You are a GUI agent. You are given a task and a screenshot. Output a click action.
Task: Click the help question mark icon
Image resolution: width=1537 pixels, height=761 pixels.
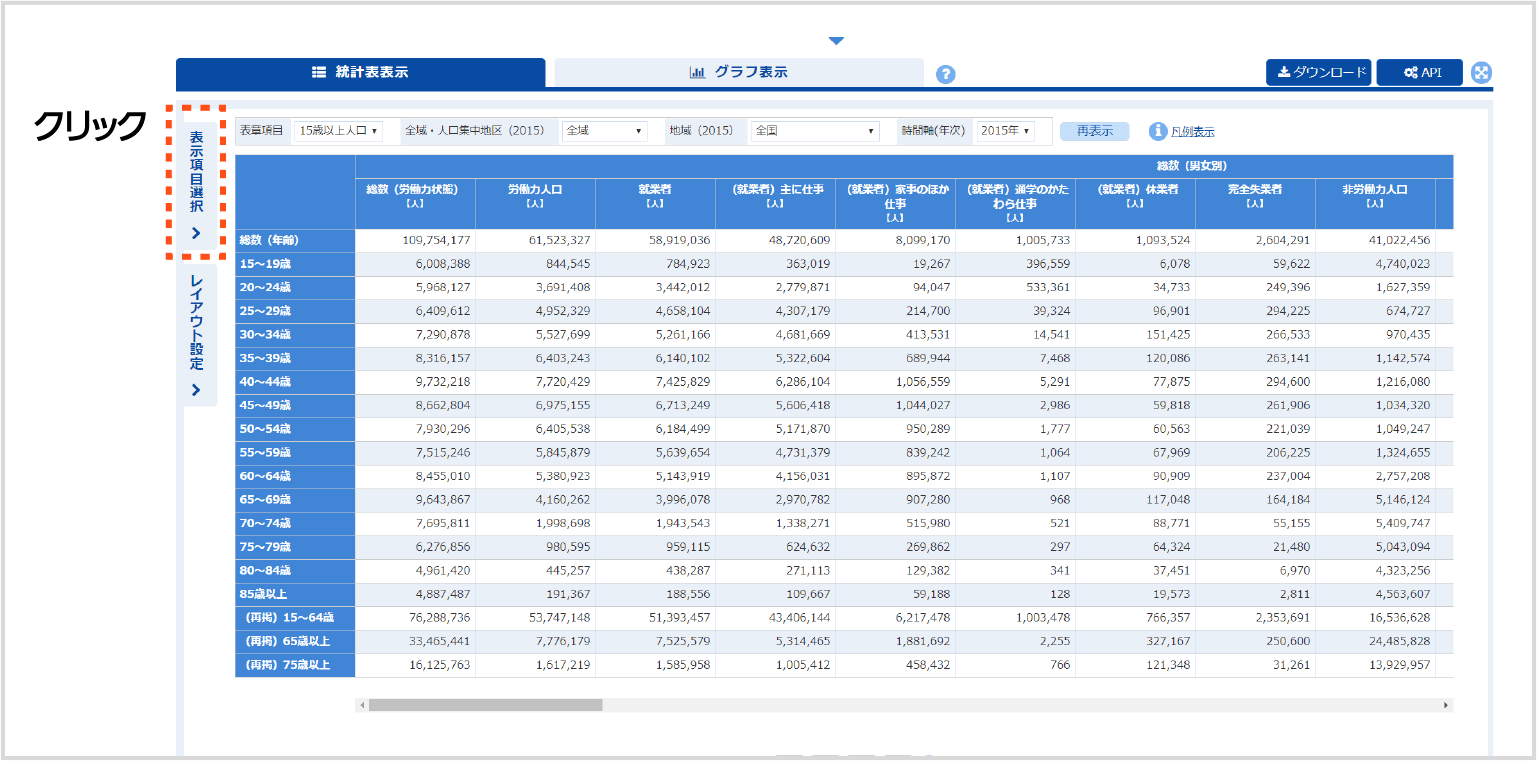(945, 75)
